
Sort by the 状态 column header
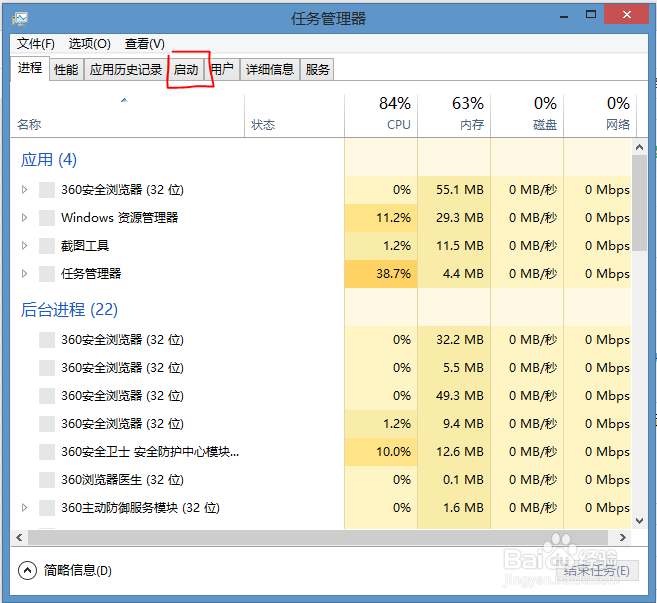point(295,116)
